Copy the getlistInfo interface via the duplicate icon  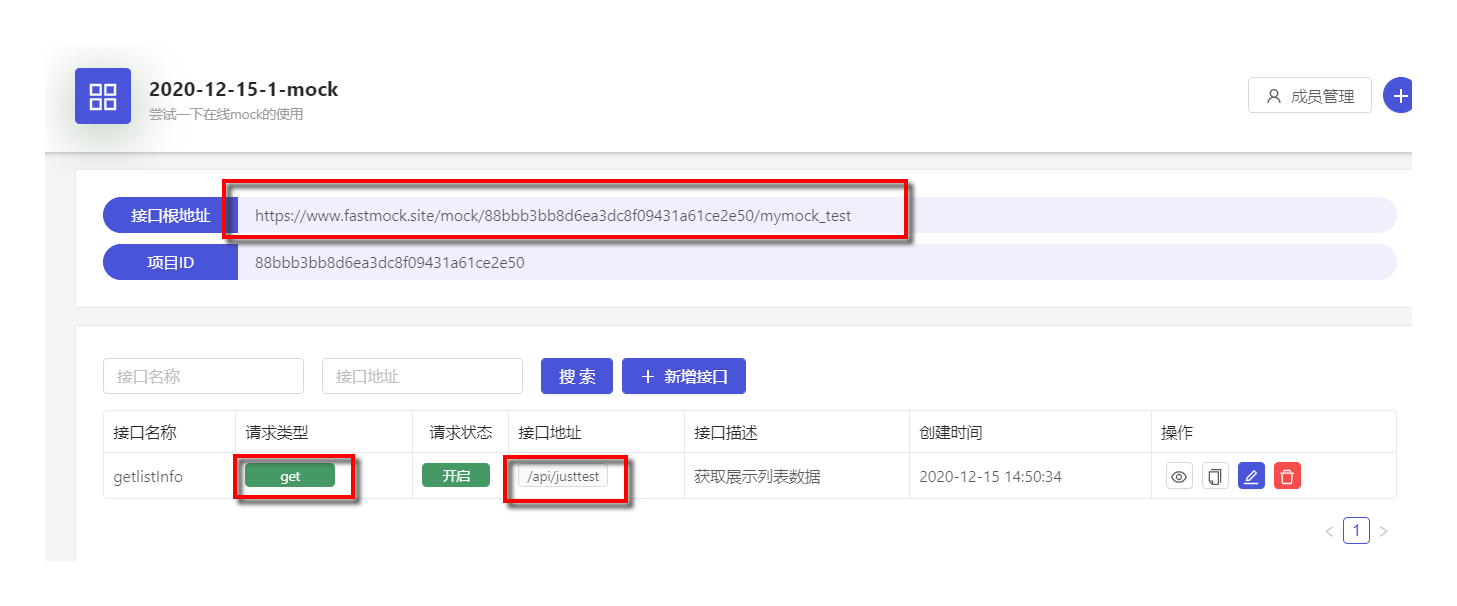tap(1215, 476)
